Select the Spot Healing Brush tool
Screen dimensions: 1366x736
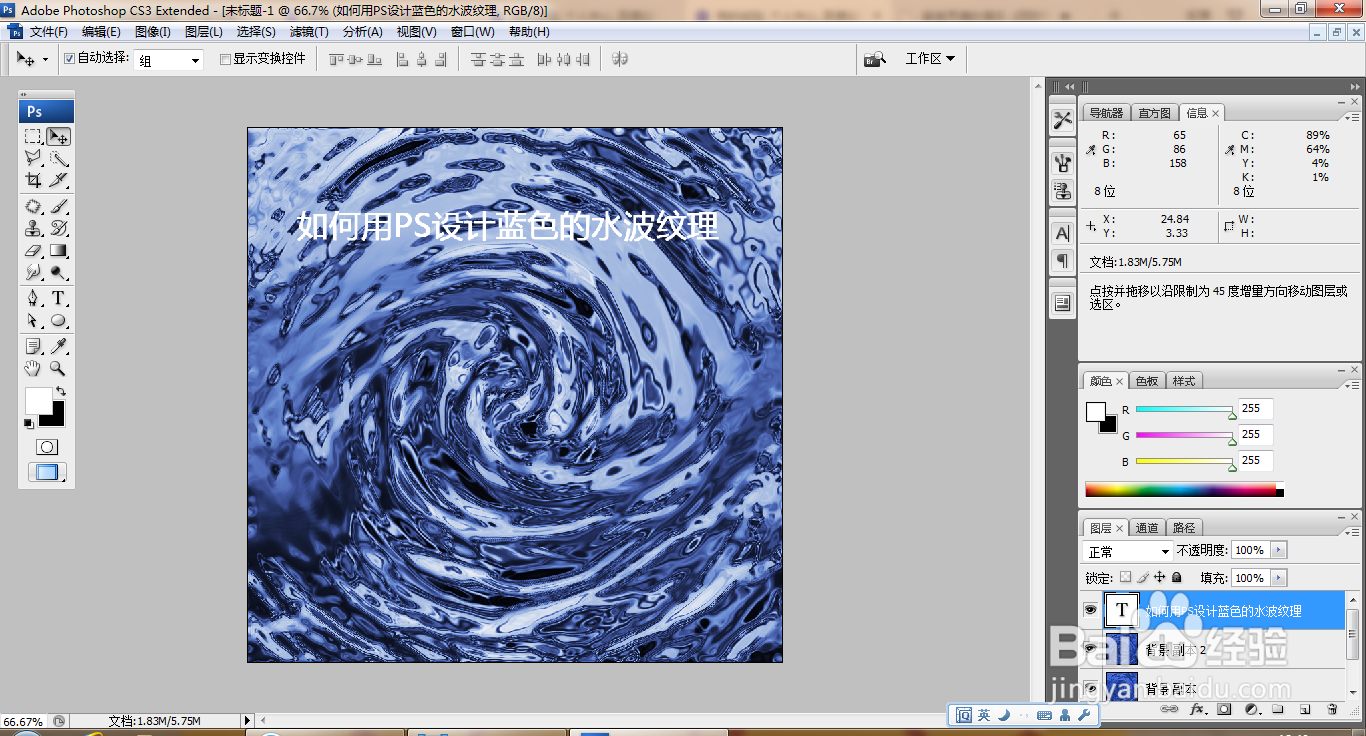pyautogui.click(x=33, y=206)
